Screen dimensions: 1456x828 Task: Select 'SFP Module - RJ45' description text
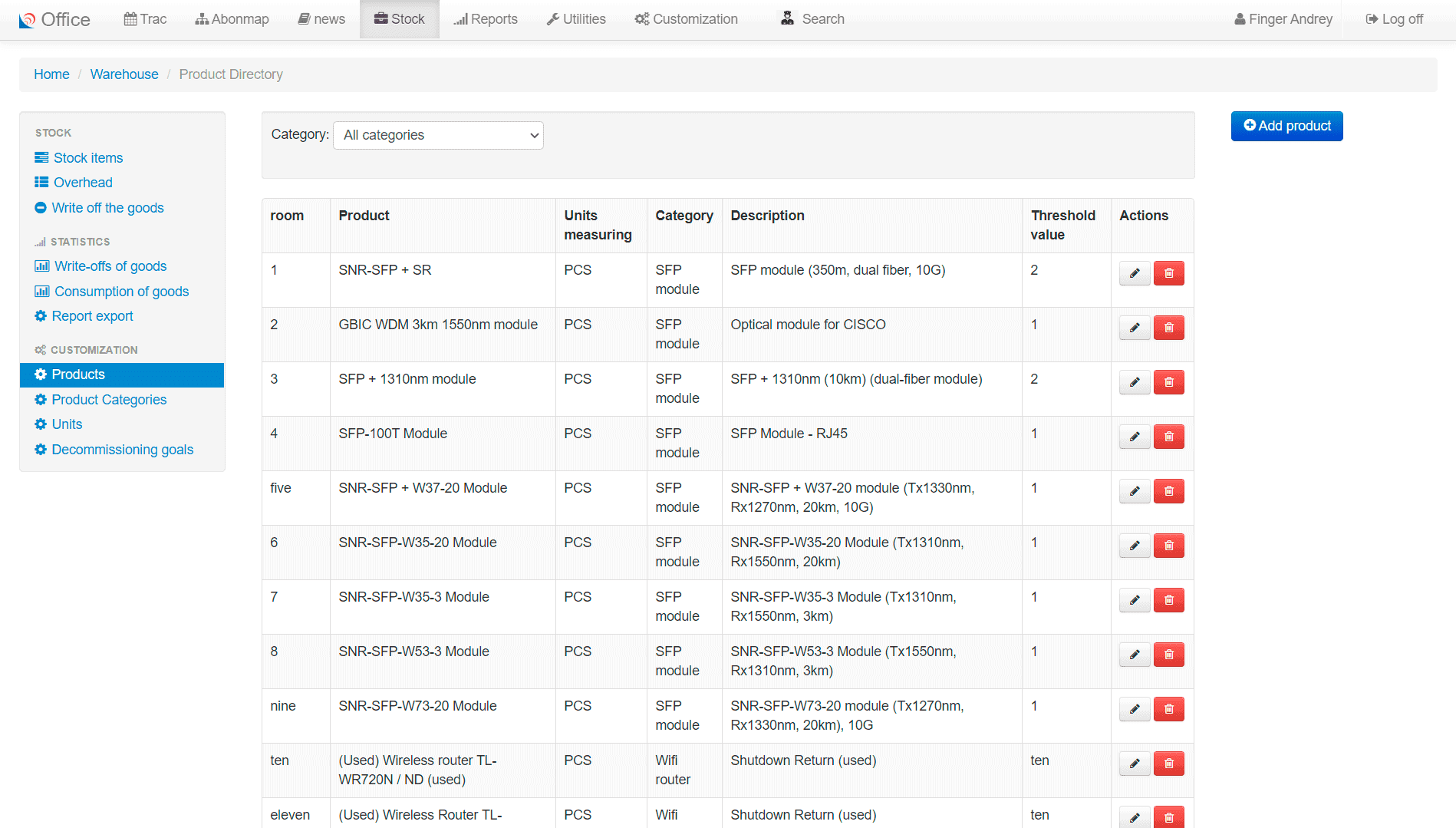pos(789,434)
